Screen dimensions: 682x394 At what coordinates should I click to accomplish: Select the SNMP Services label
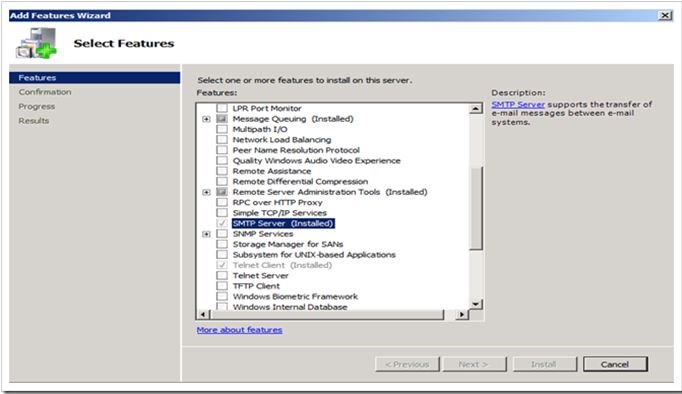point(263,234)
